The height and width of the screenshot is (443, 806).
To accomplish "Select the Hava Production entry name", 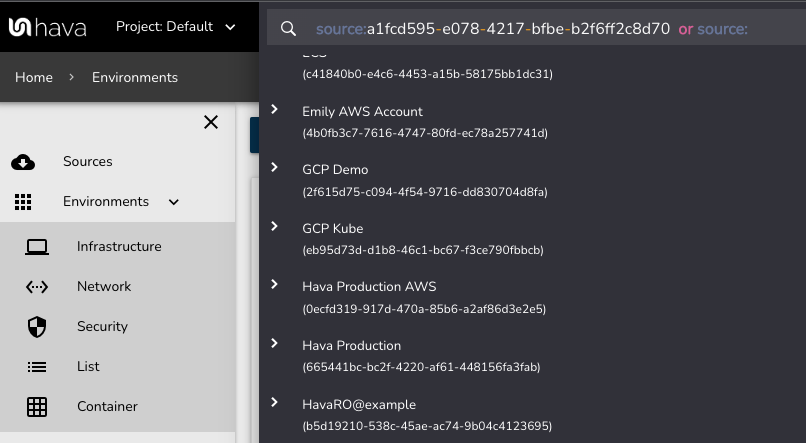I will point(352,346).
